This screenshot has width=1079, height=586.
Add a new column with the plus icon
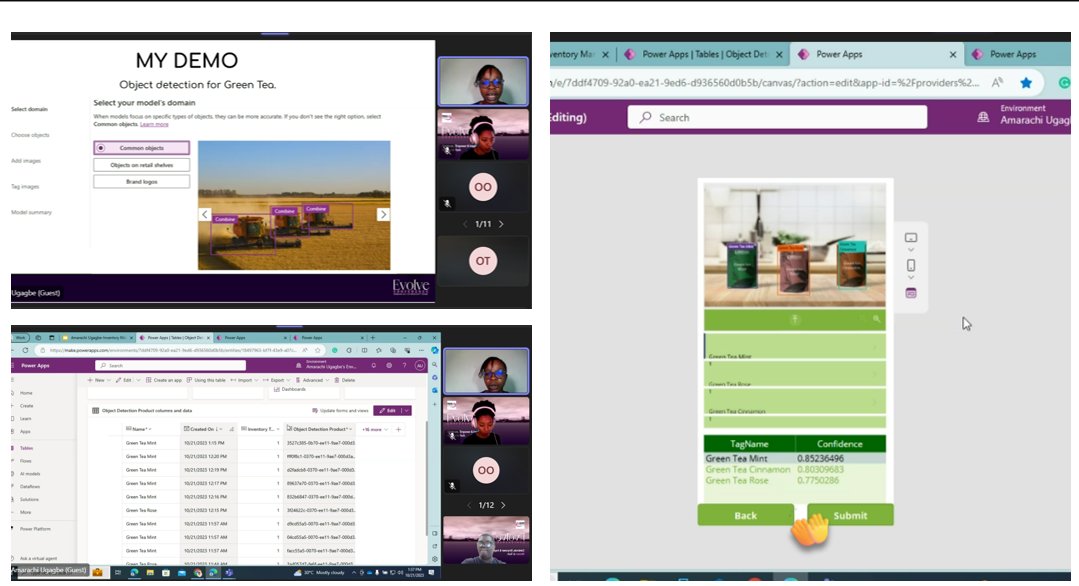(x=398, y=429)
